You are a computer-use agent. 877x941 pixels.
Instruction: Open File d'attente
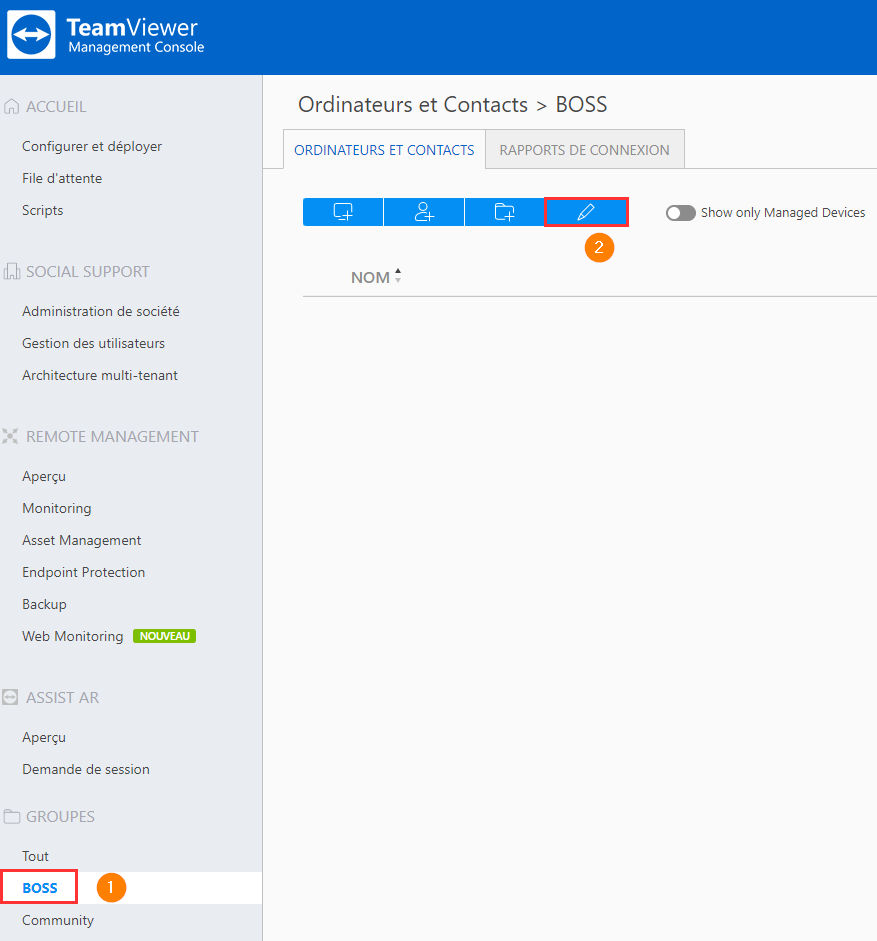(62, 178)
